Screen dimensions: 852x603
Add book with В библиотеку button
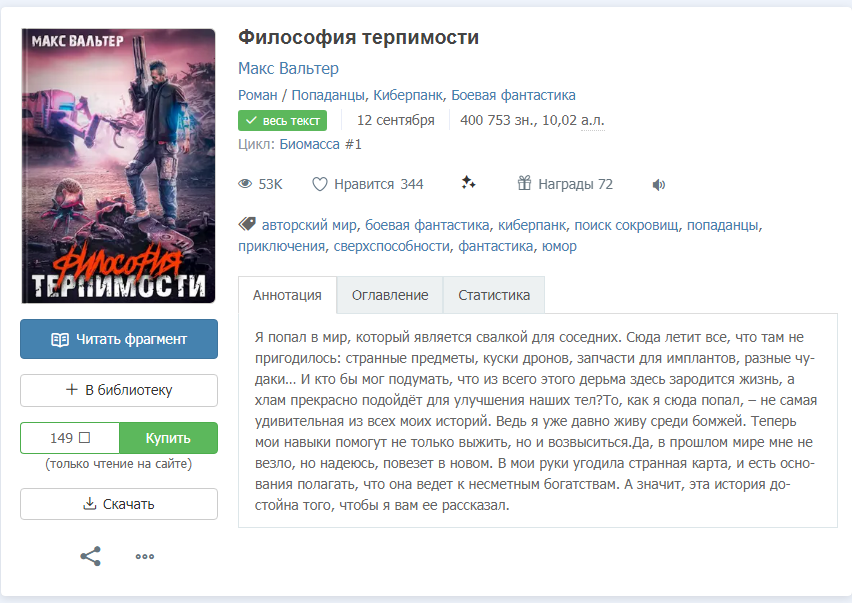pos(119,390)
